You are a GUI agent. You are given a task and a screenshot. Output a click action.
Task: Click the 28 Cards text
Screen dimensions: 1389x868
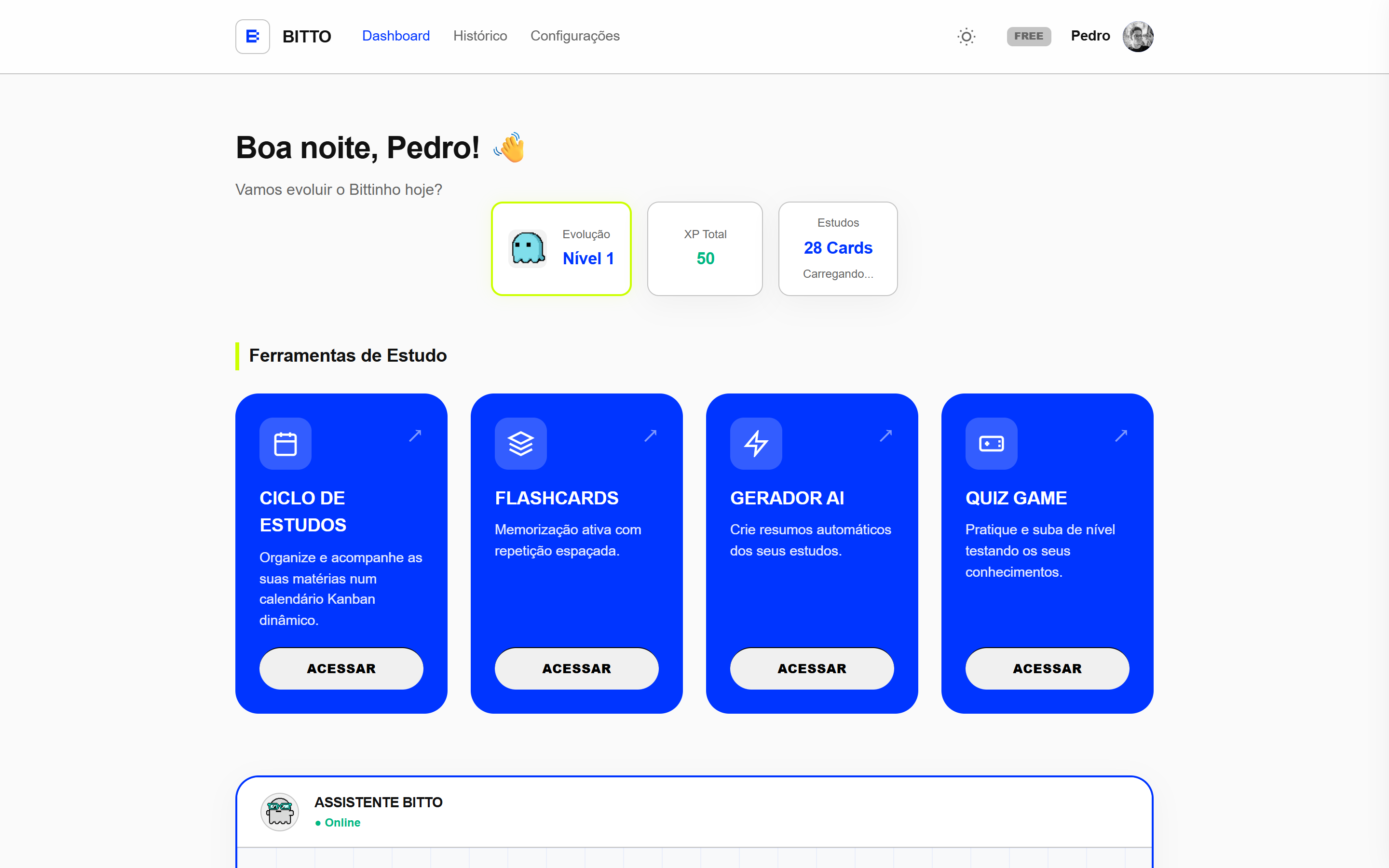click(x=838, y=248)
